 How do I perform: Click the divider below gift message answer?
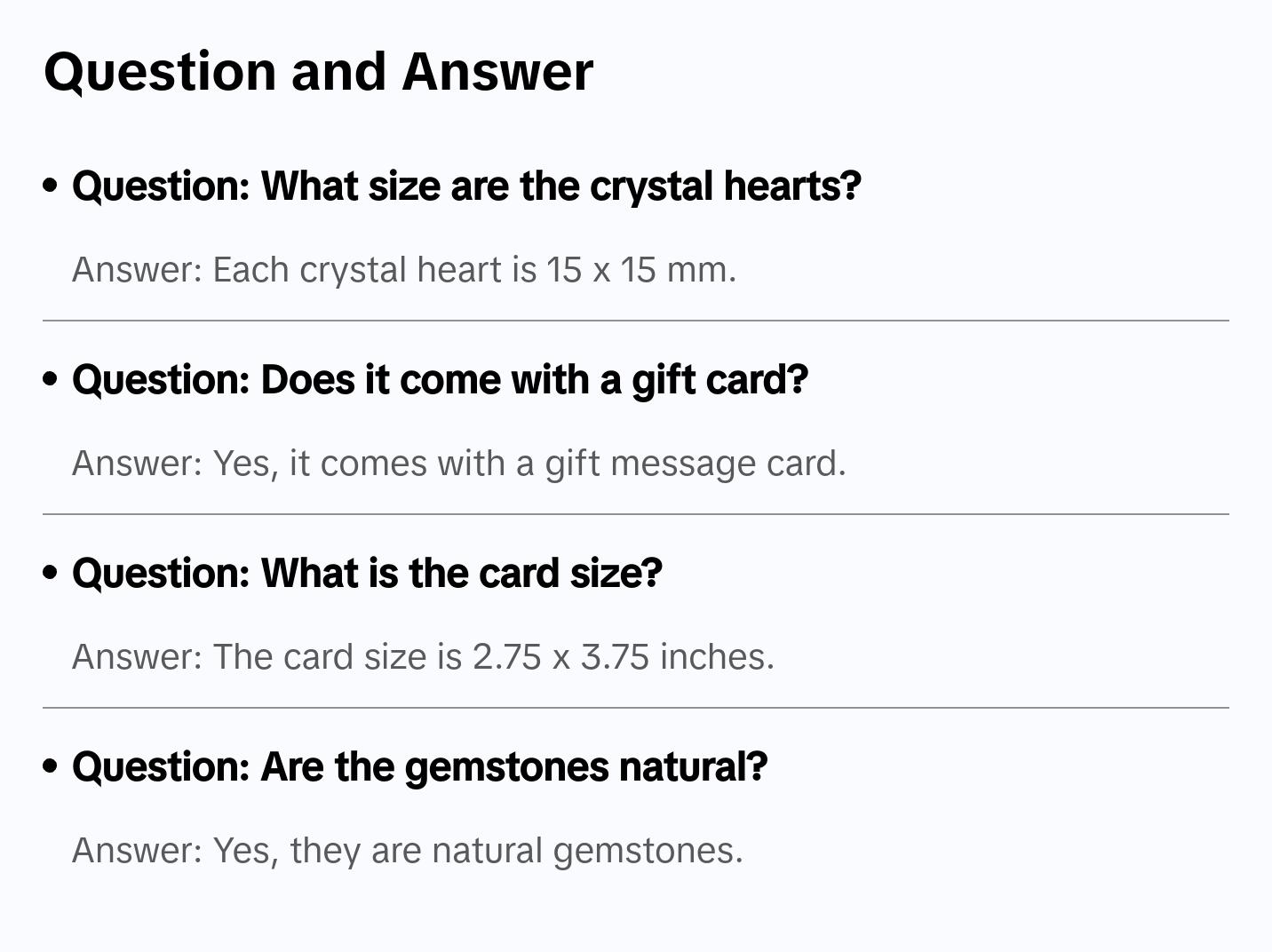click(636, 514)
